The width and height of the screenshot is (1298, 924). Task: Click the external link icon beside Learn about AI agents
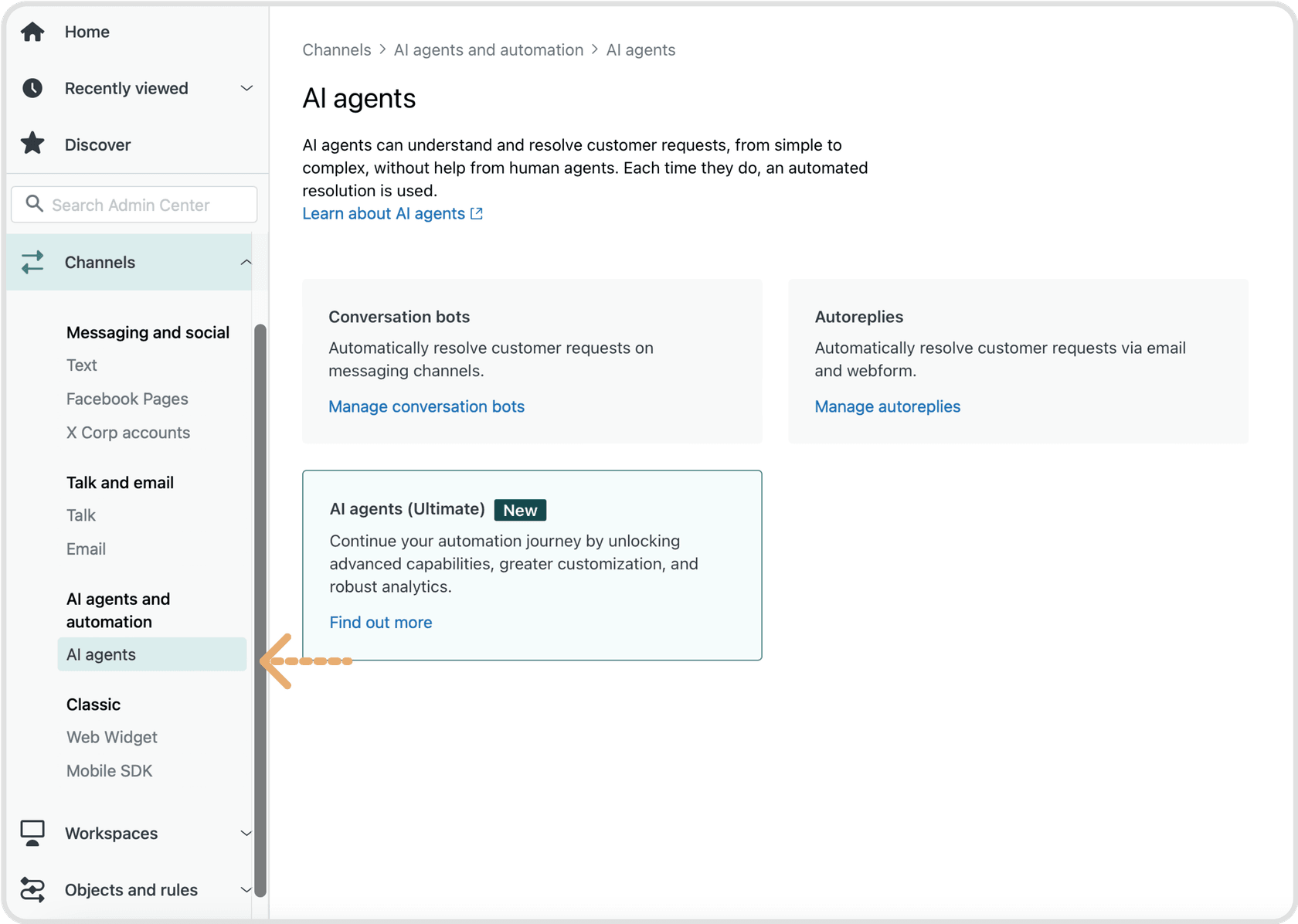476,213
